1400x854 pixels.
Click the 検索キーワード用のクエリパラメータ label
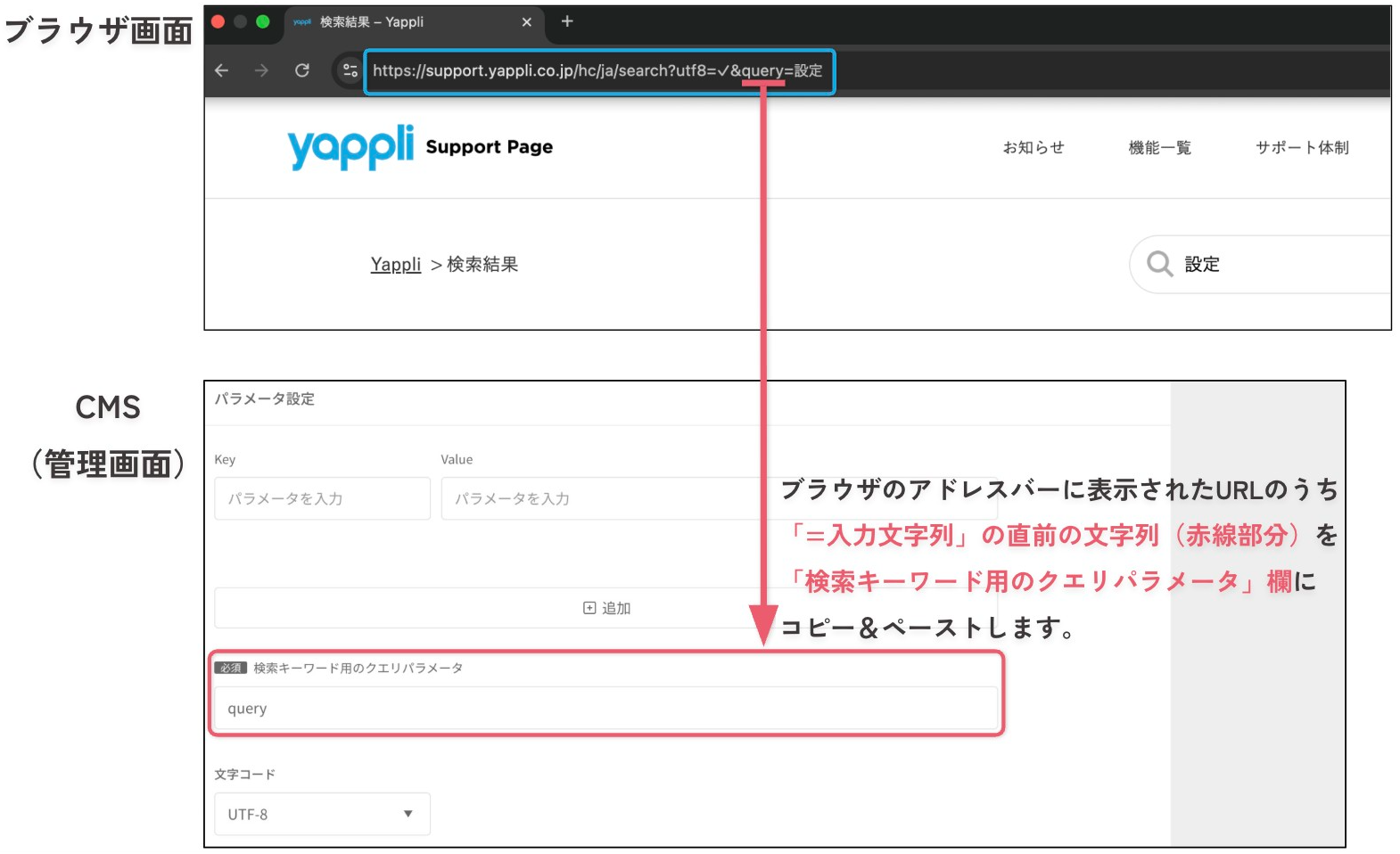(x=358, y=668)
